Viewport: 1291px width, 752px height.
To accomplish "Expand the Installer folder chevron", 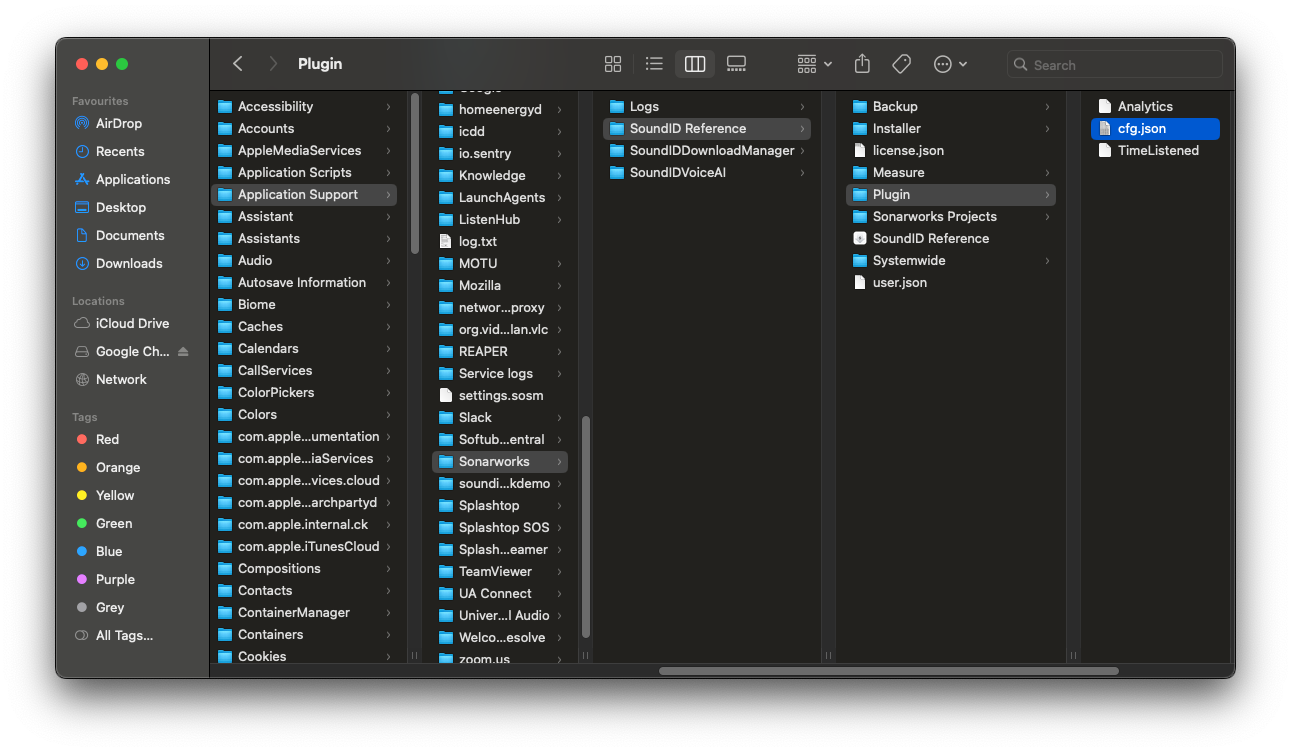I will pyautogui.click(x=1047, y=129).
